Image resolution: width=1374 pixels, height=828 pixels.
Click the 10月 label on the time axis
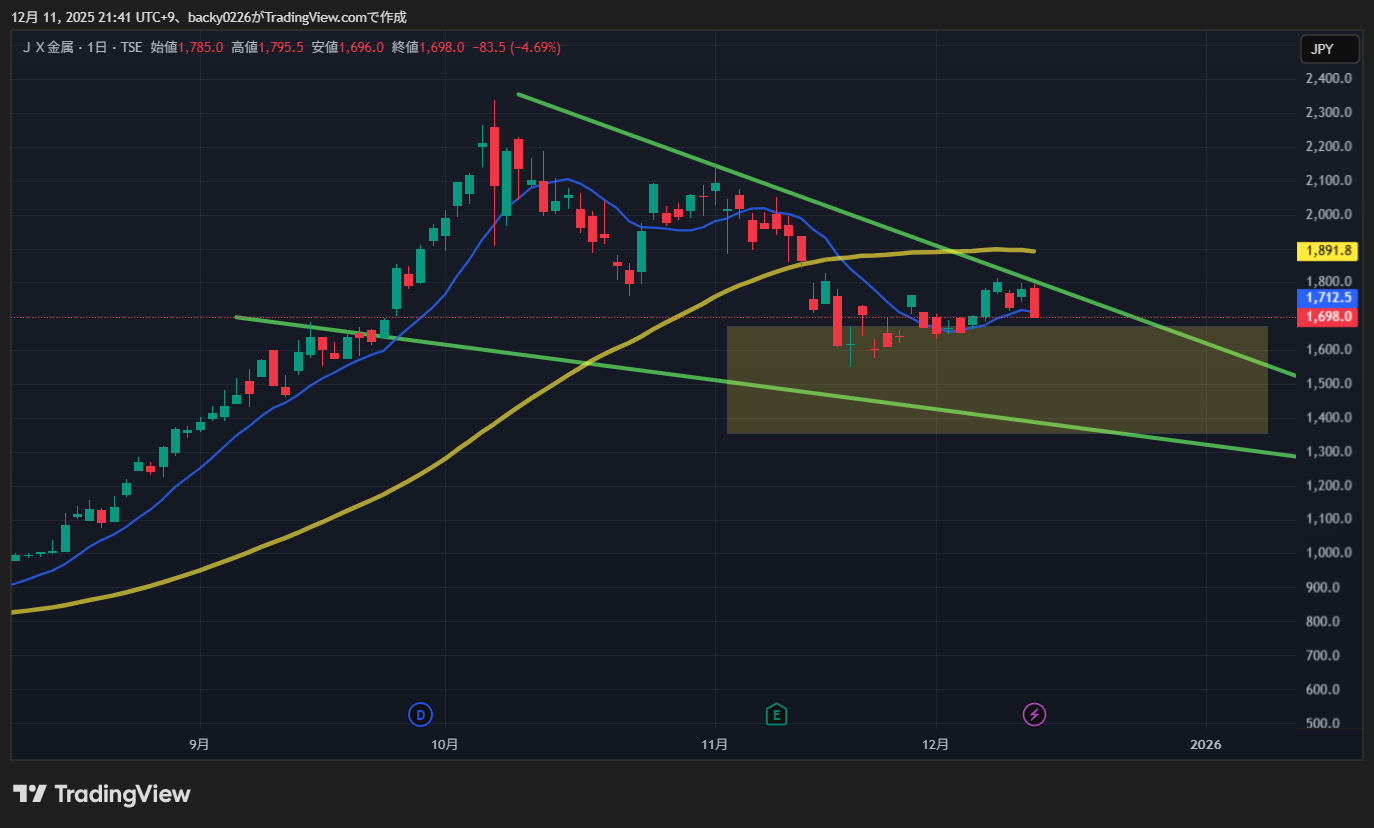tap(445, 744)
